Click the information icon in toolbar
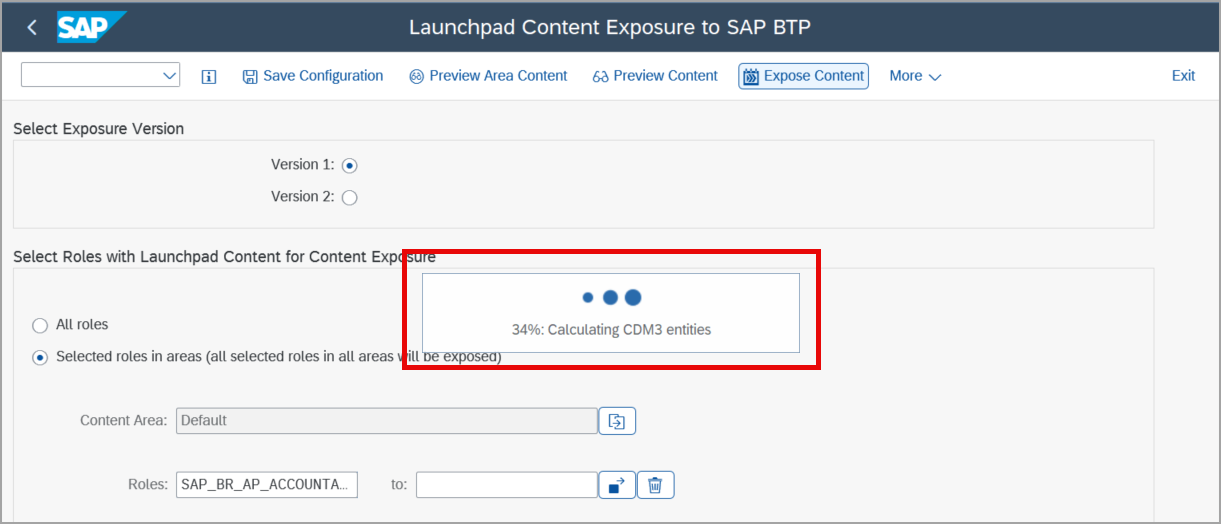 (209, 76)
